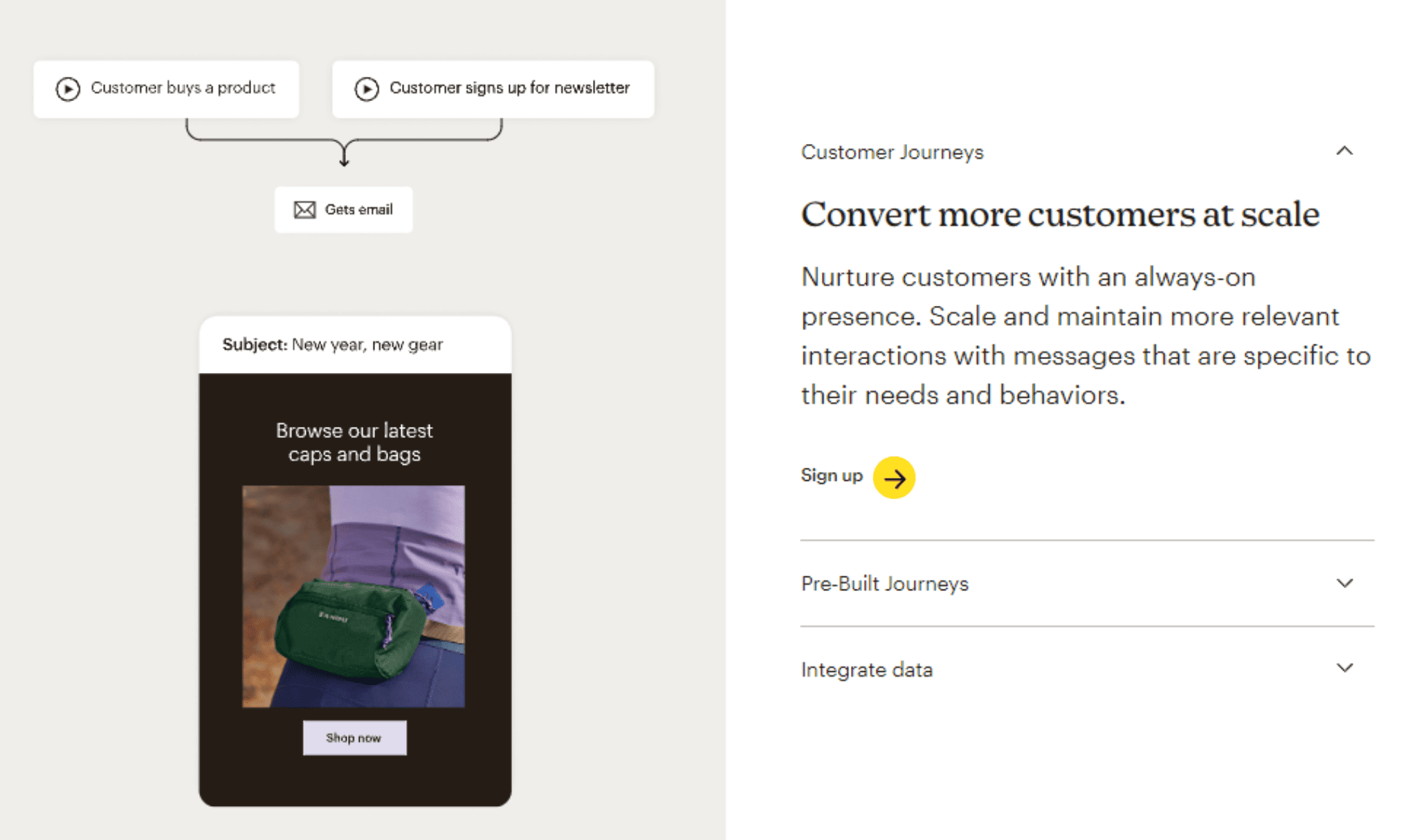Viewport: 1417px width, 840px height.
Task: Click the play icon beside Customer buys a product
Action: [x=68, y=89]
